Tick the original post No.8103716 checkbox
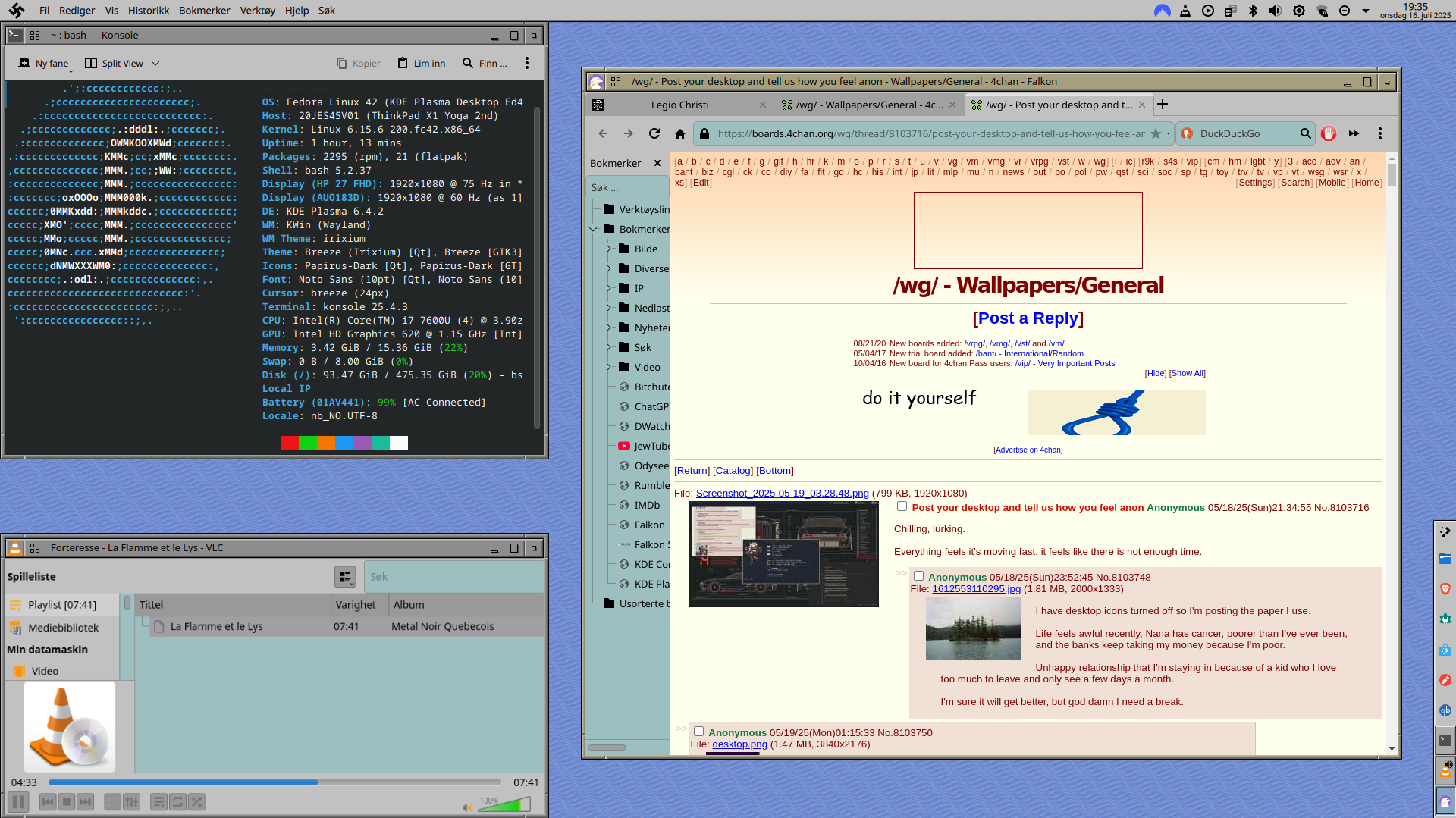Image resolution: width=1456 pixels, height=818 pixels. pyautogui.click(x=902, y=506)
